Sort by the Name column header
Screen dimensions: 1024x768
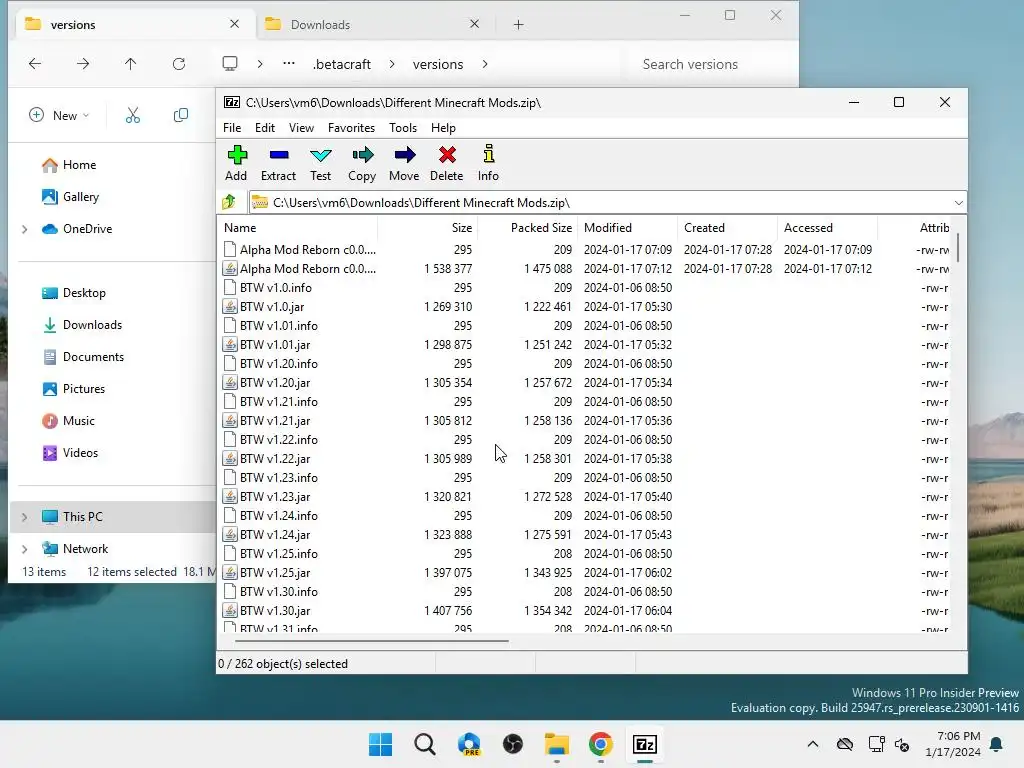(x=298, y=228)
